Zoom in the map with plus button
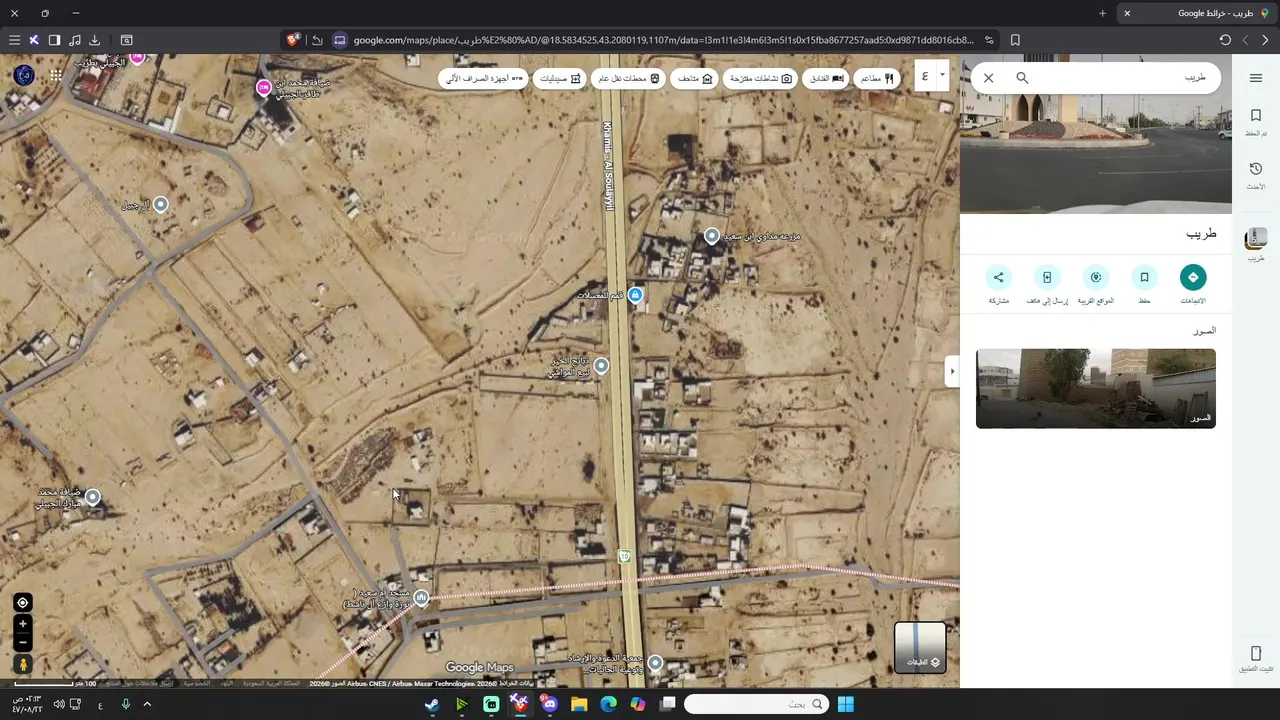1280x720 pixels. click(22, 624)
